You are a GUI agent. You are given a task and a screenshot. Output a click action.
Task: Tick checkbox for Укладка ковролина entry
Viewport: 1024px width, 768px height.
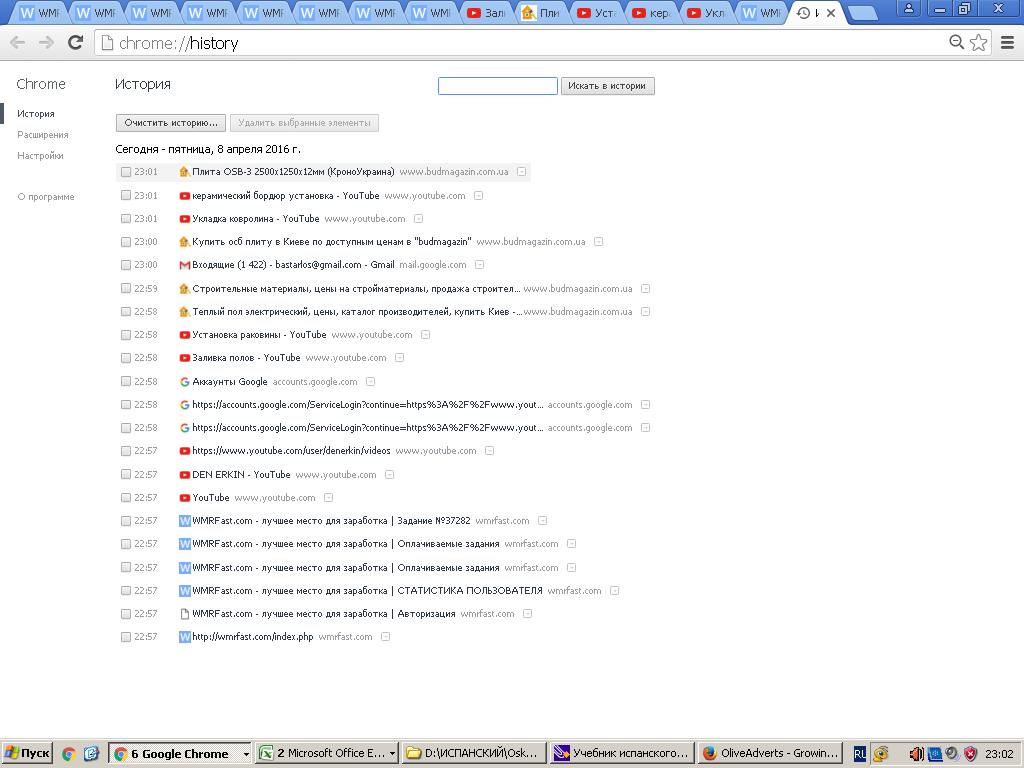[125, 219]
